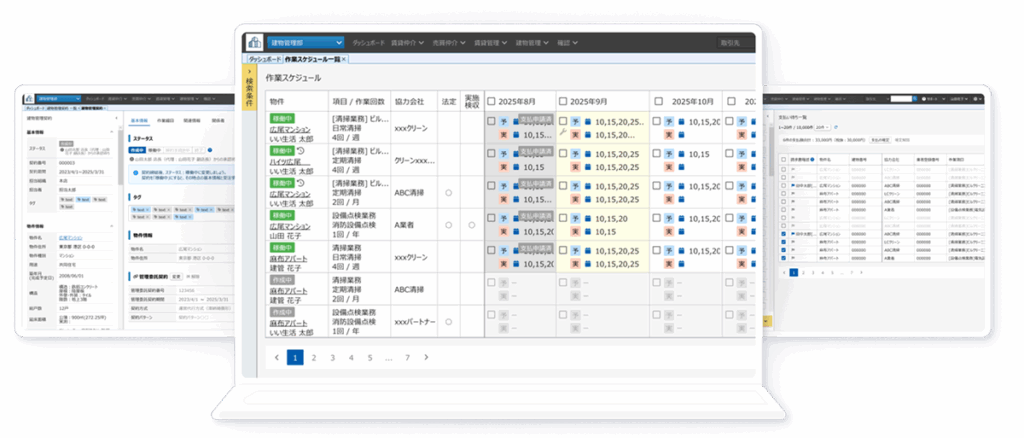Toggle the 2025年10月 column header checkbox

click(x=656, y=101)
